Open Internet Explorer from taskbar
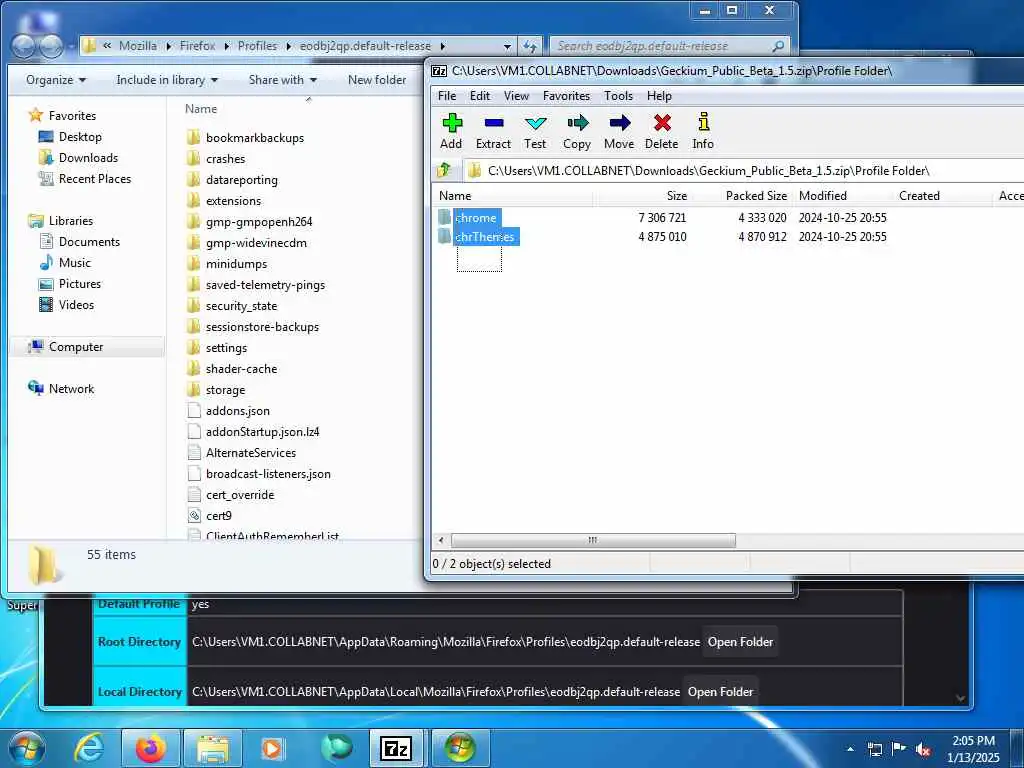This screenshot has height=768, width=1024. pyautogui.click(x=88, y=748)
